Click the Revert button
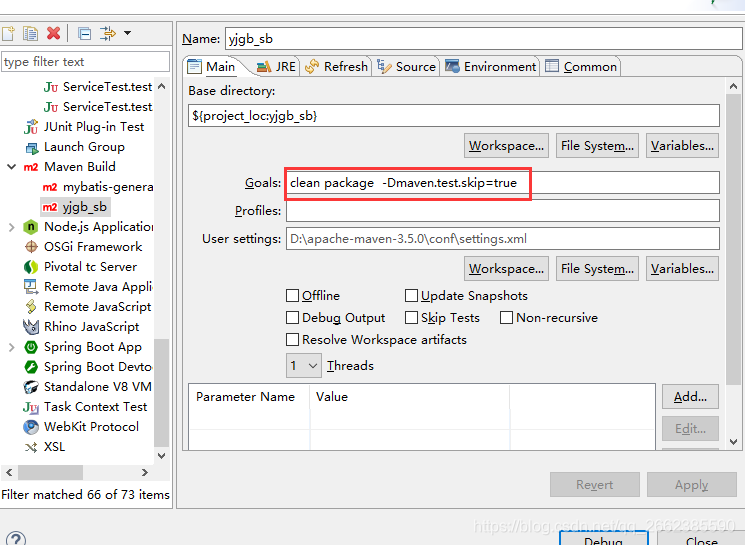 tap(595, 485)
